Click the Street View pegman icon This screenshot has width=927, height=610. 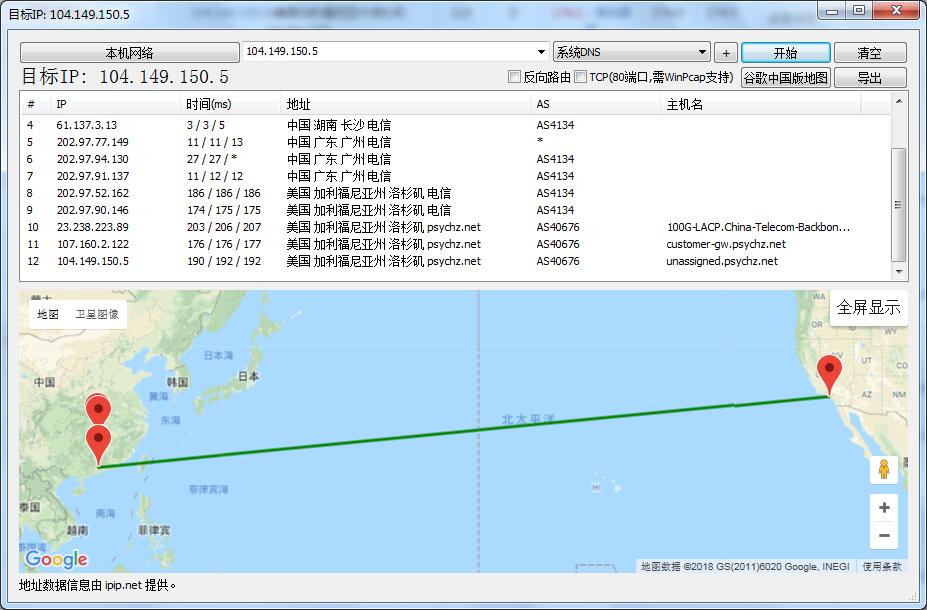(x=883, y=469)
